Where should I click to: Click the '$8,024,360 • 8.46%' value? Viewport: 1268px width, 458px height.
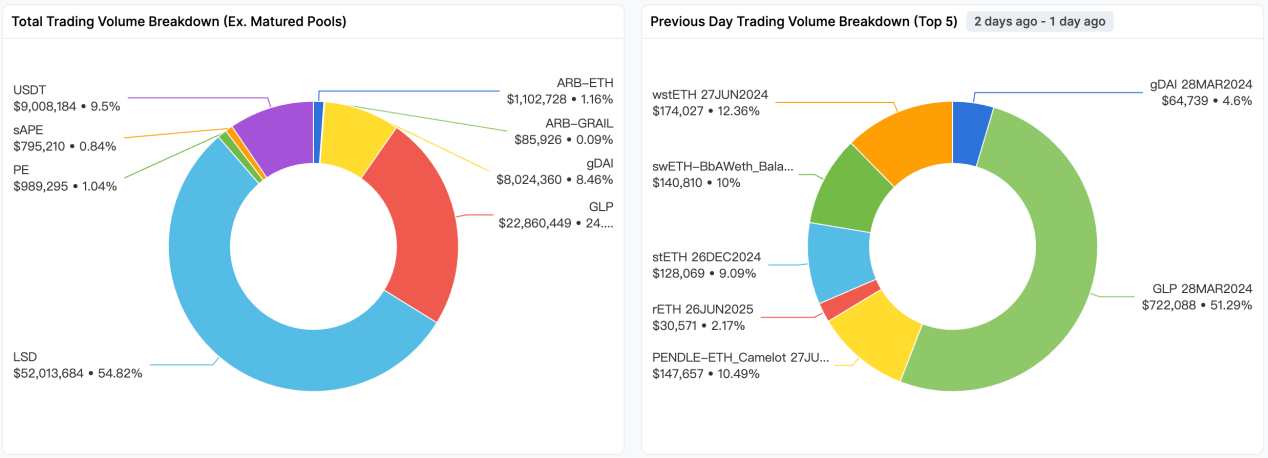tap(555, 180)
